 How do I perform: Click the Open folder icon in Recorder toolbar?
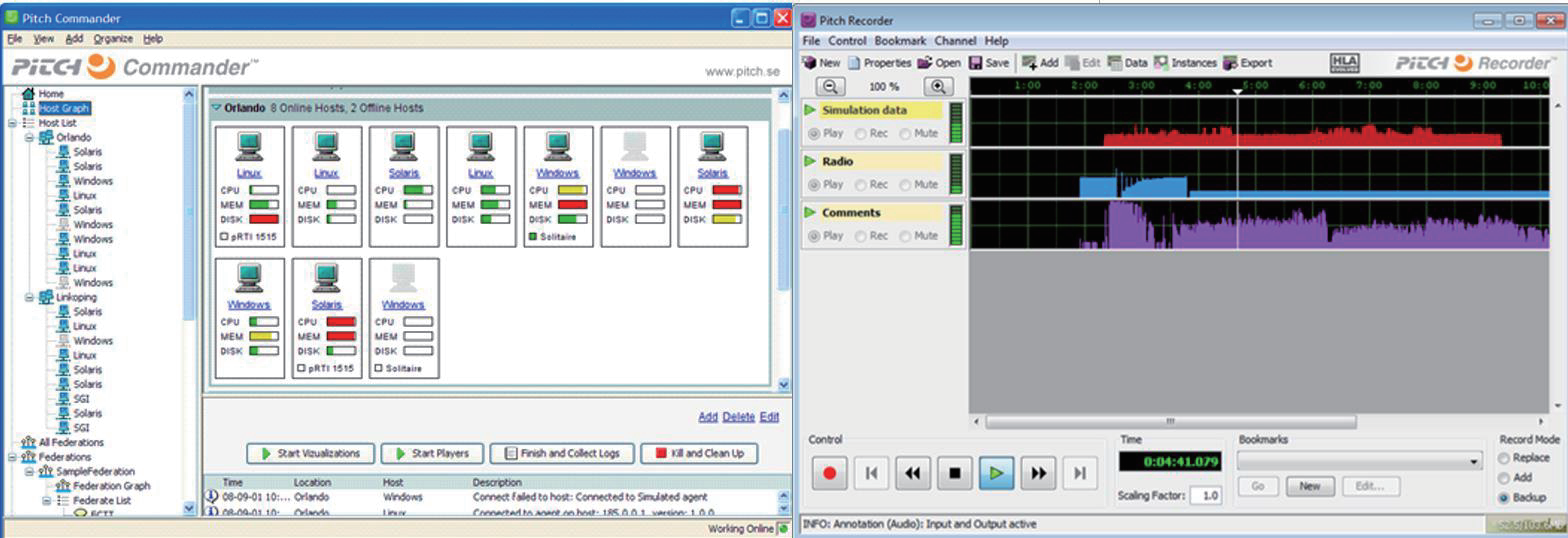point(924,62)
